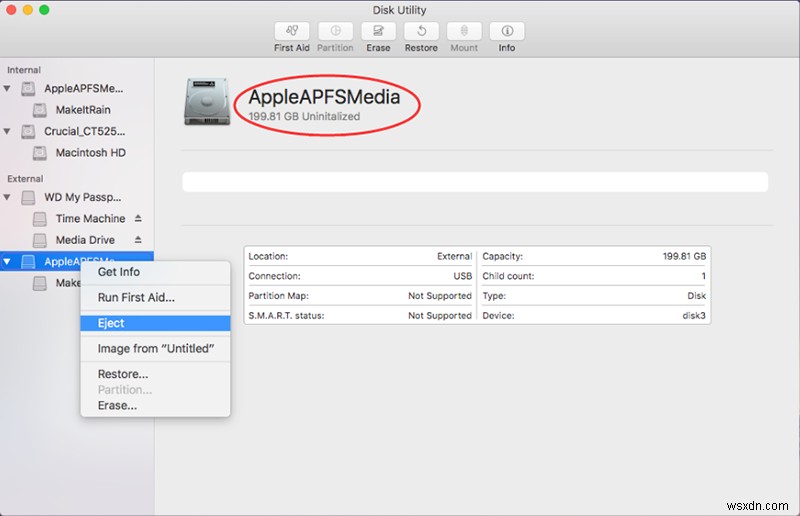
Task: Click the Child count value 1
Action: click(703, 276)
